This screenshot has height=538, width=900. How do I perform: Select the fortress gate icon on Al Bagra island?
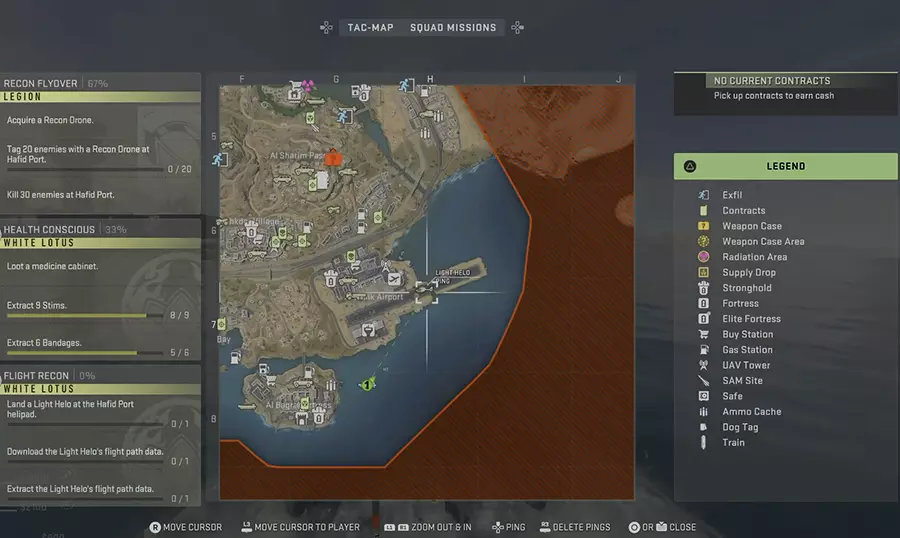tap(301, 419)
